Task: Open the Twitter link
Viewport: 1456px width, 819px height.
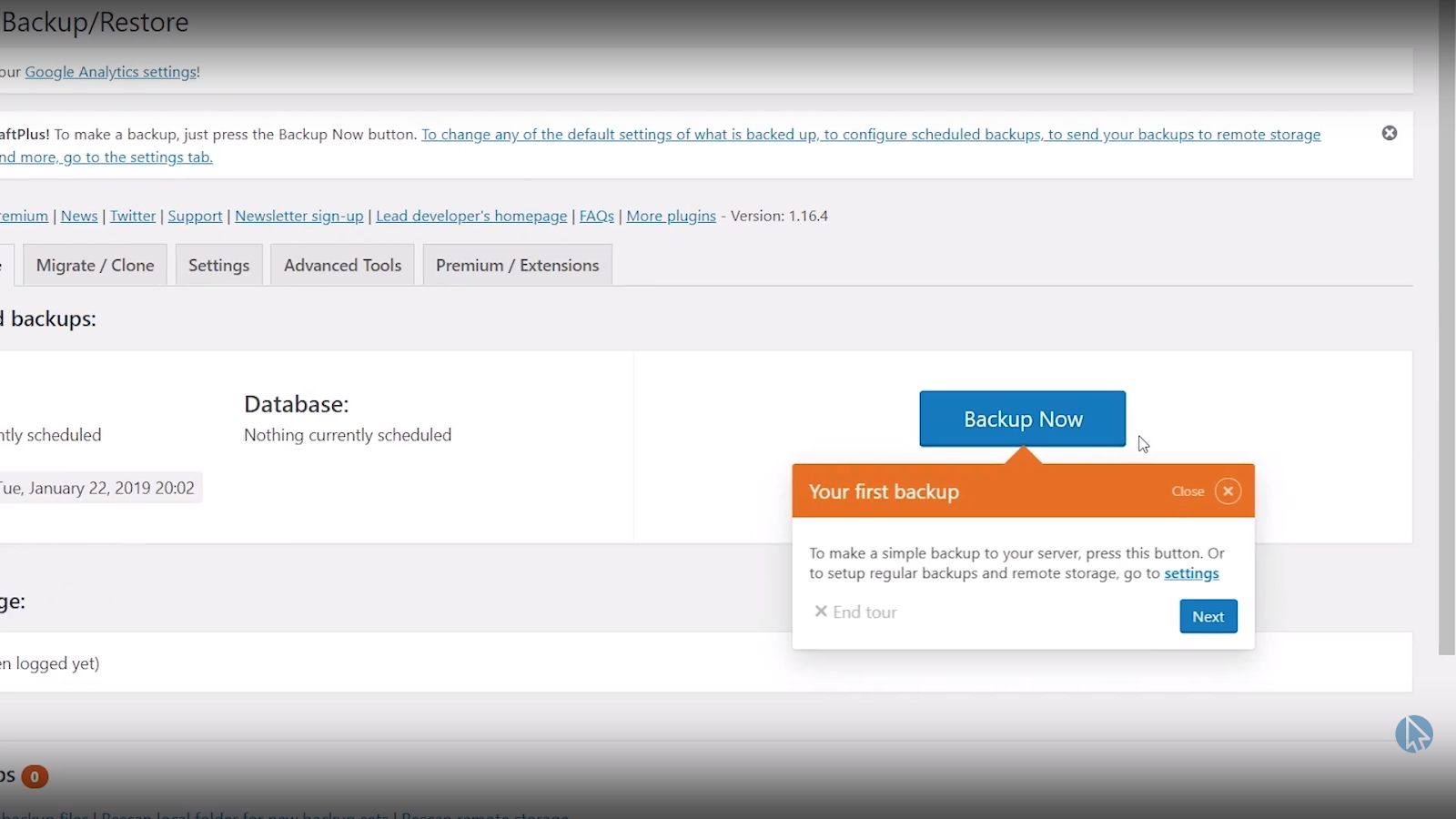Action: [x=133, y=216]
